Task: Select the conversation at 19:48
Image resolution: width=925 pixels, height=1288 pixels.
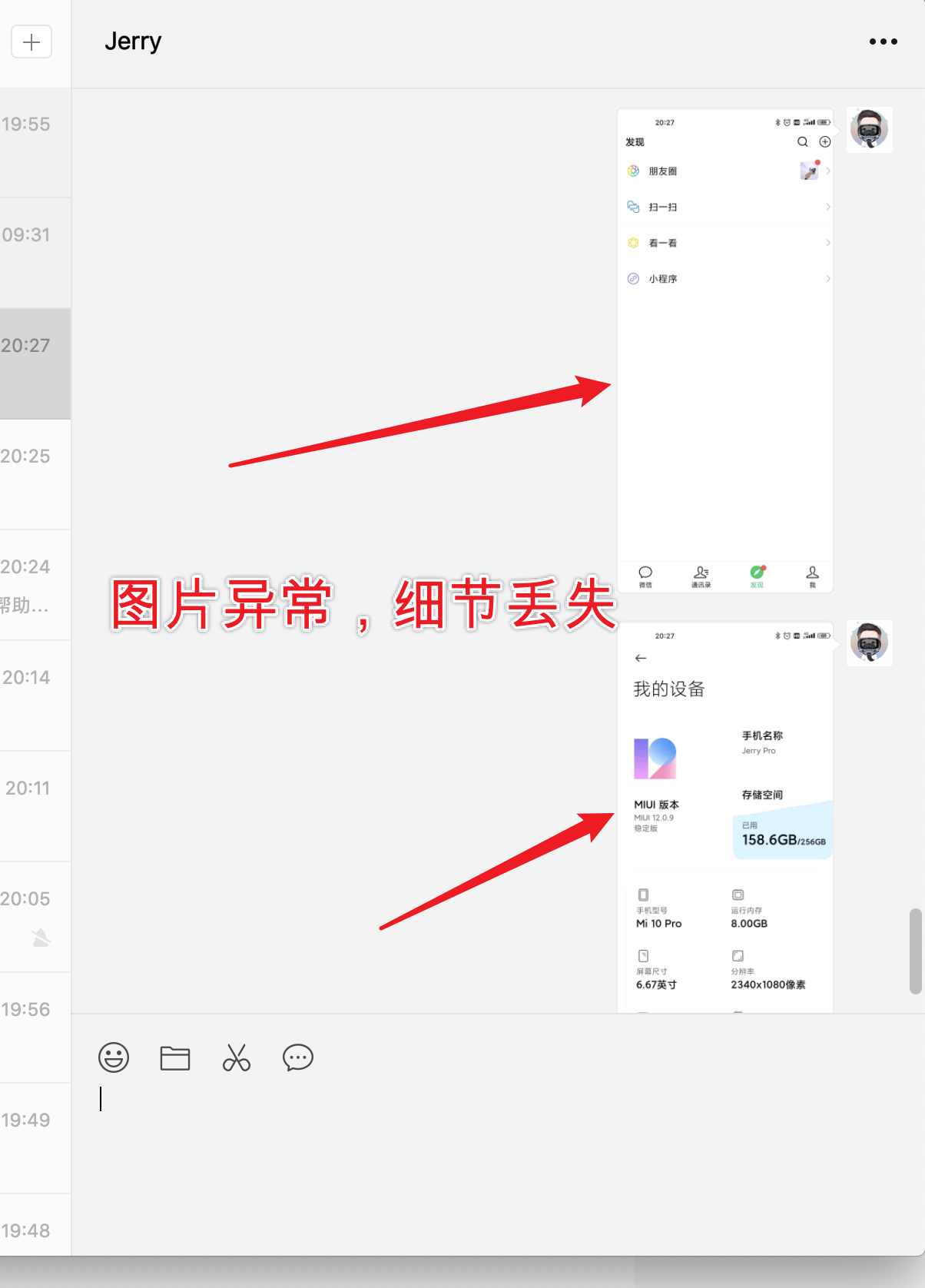Action: pyautogui.click(x=35, y=1225)
